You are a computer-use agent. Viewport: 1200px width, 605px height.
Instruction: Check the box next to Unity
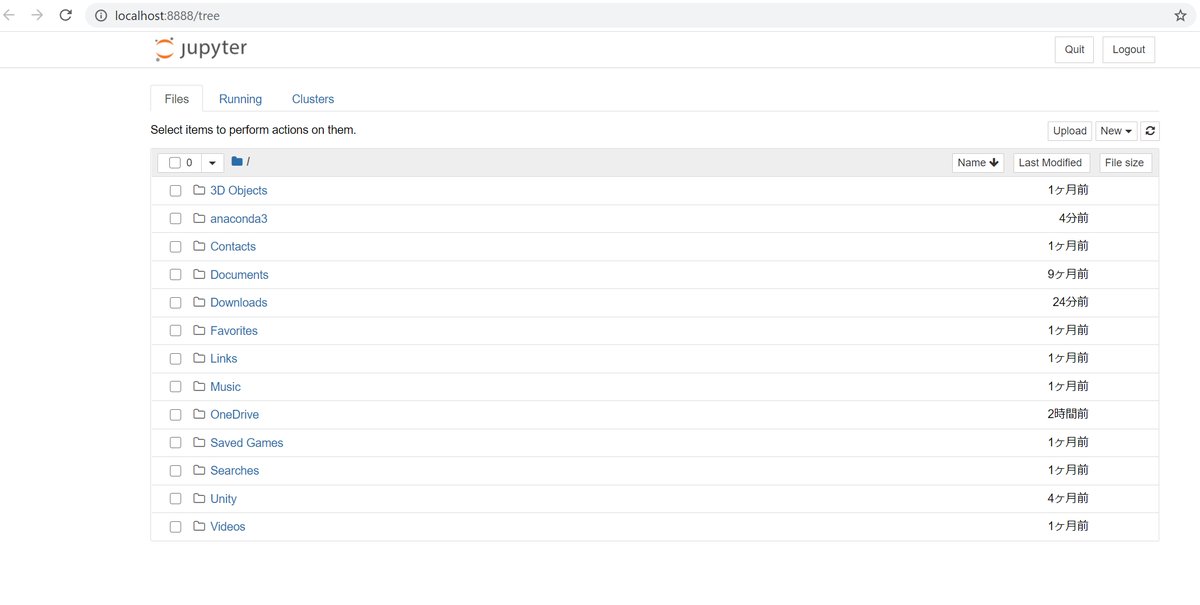coord(175,499)
